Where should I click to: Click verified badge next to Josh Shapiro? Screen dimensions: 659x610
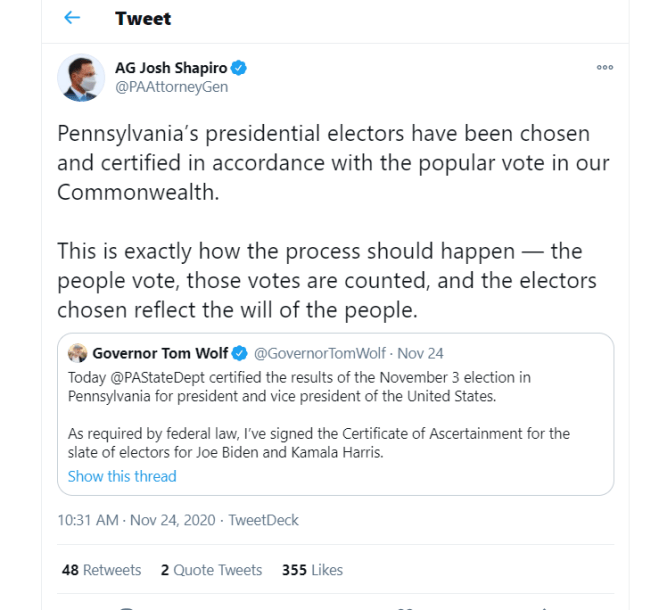coord(239,68)
